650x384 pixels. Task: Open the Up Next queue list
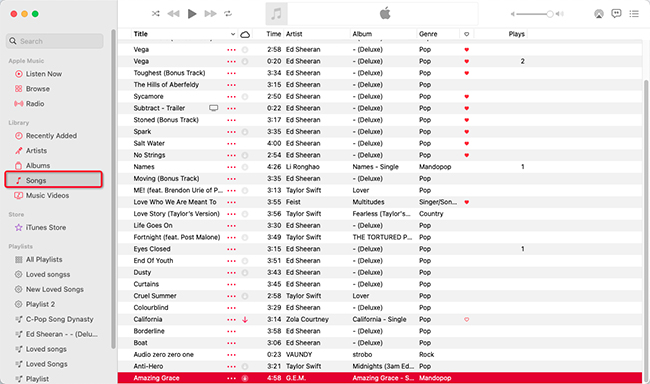(x=634, y=14)
